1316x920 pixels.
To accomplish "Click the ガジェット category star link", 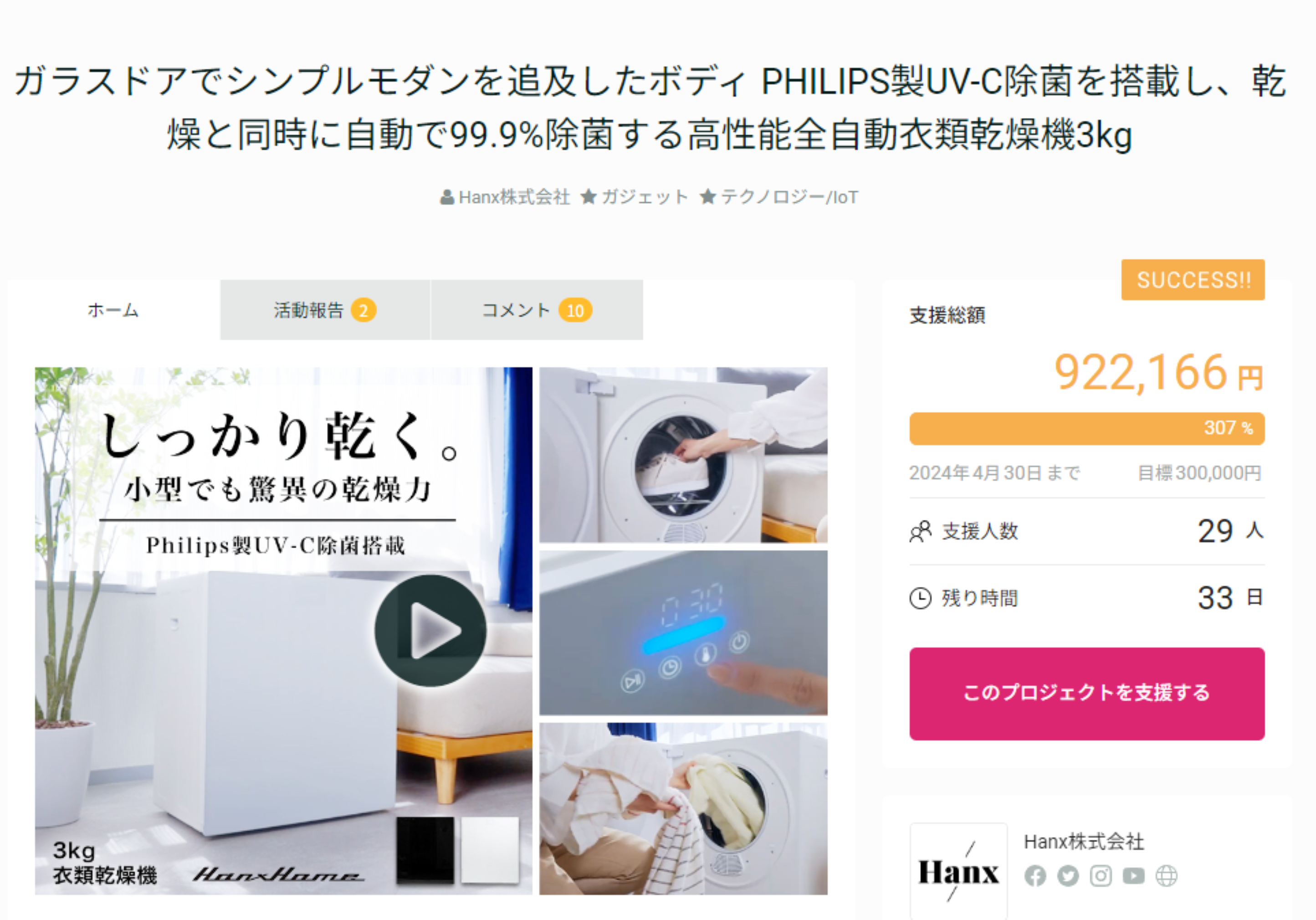I will pyautogui.click(x=635, y=197).
